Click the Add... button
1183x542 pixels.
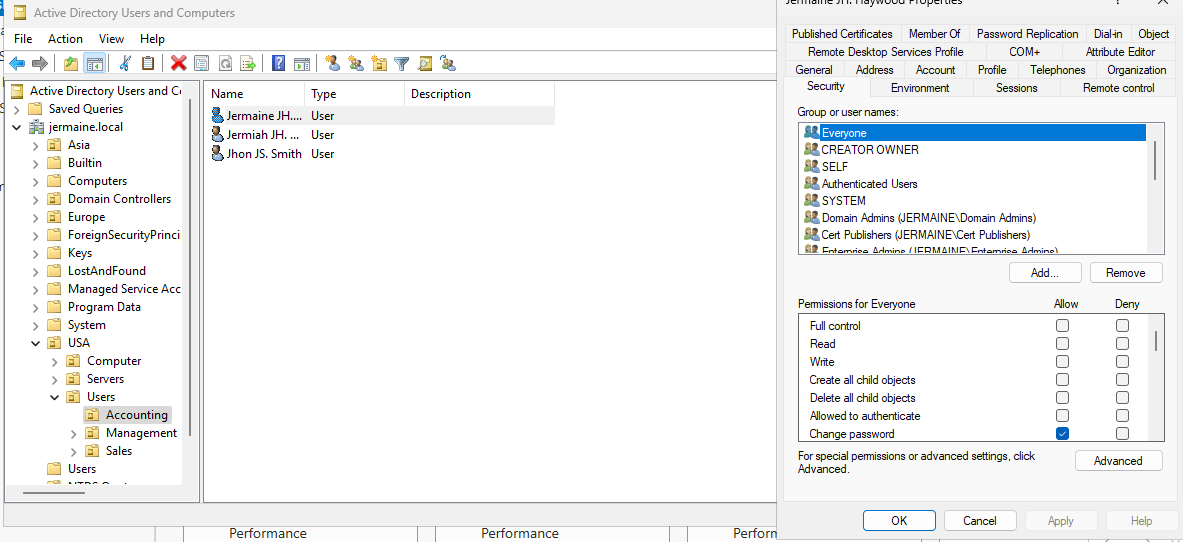pos(1045,273)
